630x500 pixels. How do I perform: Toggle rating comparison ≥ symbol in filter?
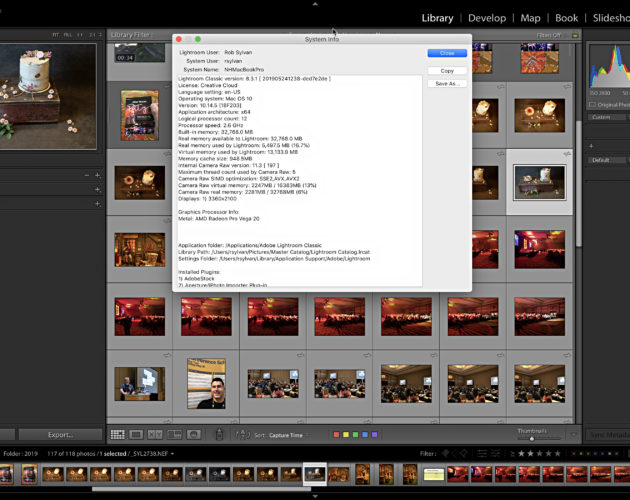[x=512, y=454]
